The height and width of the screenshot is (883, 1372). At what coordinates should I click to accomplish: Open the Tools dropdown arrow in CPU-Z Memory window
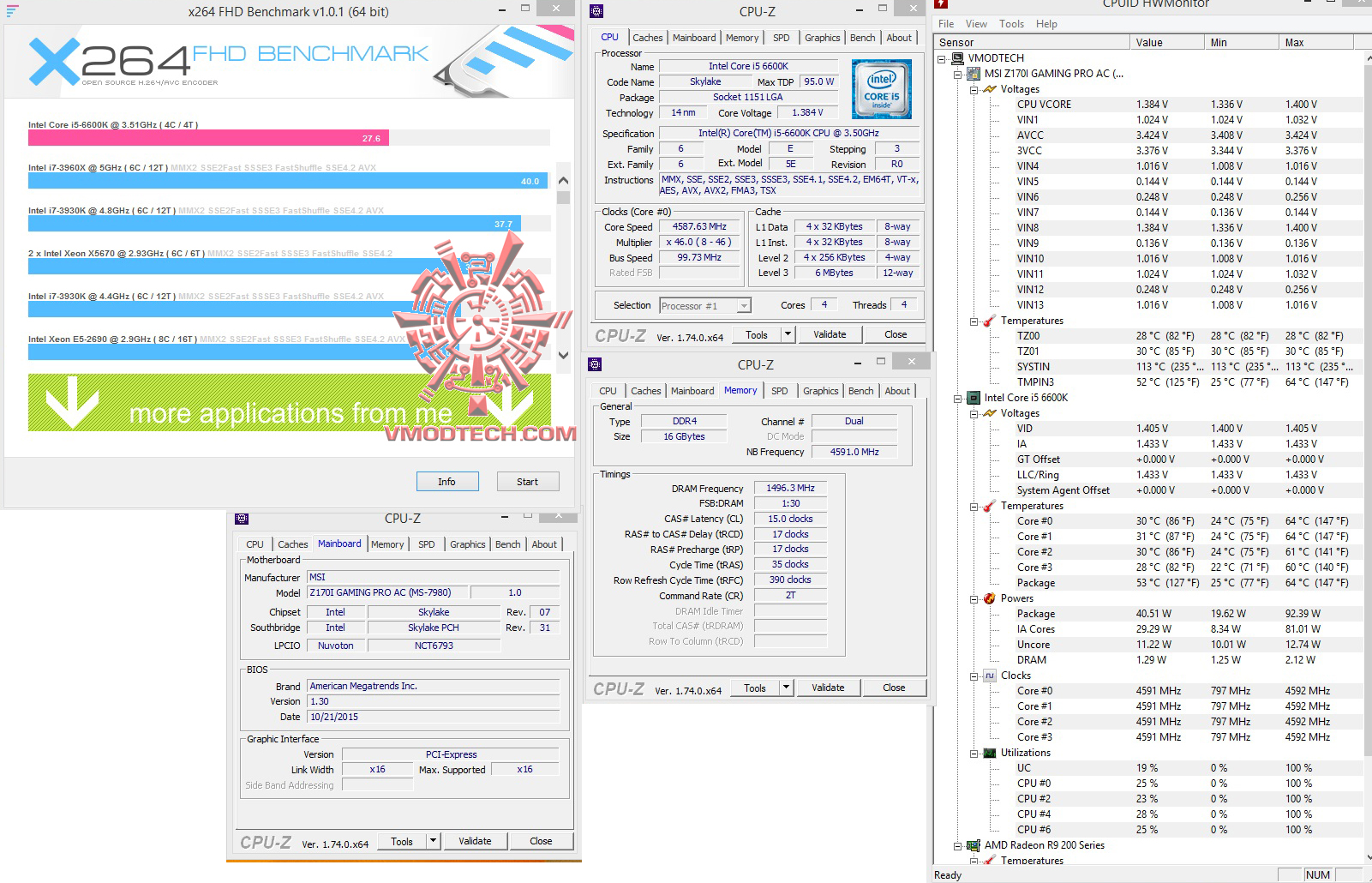click(x=787, y=688)
